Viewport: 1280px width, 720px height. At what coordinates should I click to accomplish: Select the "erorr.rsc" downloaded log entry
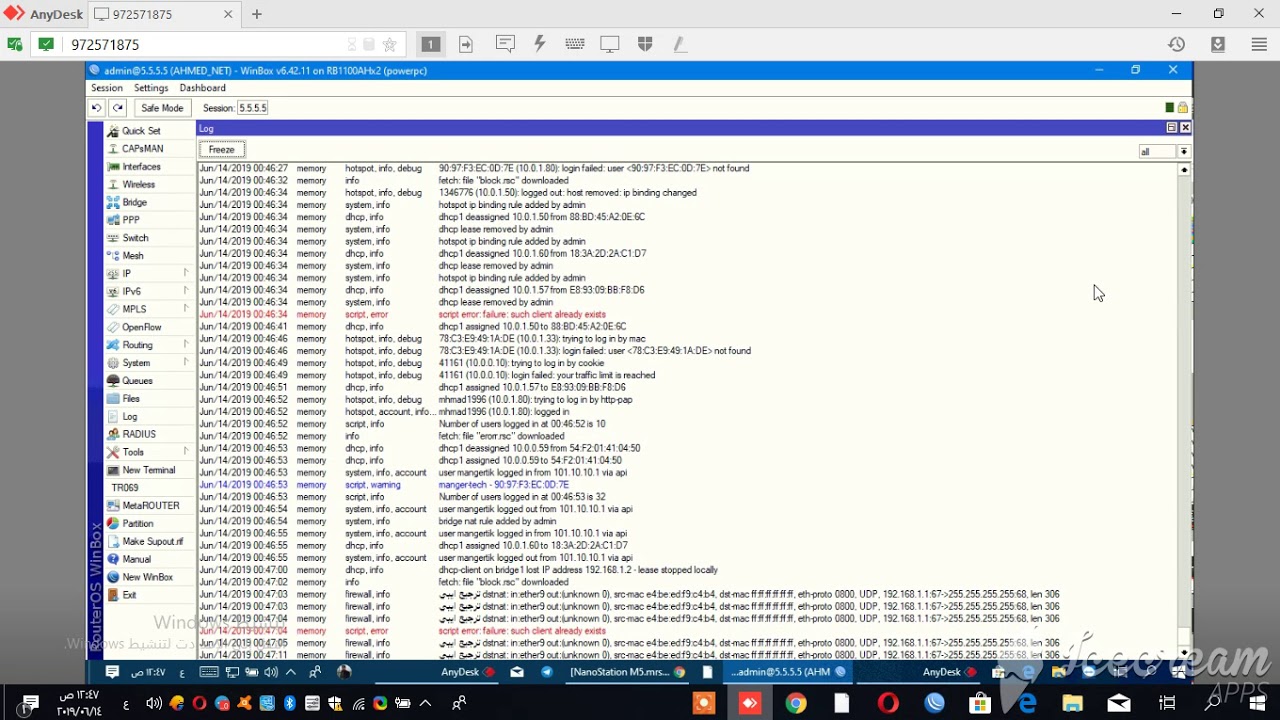[688, 436]
